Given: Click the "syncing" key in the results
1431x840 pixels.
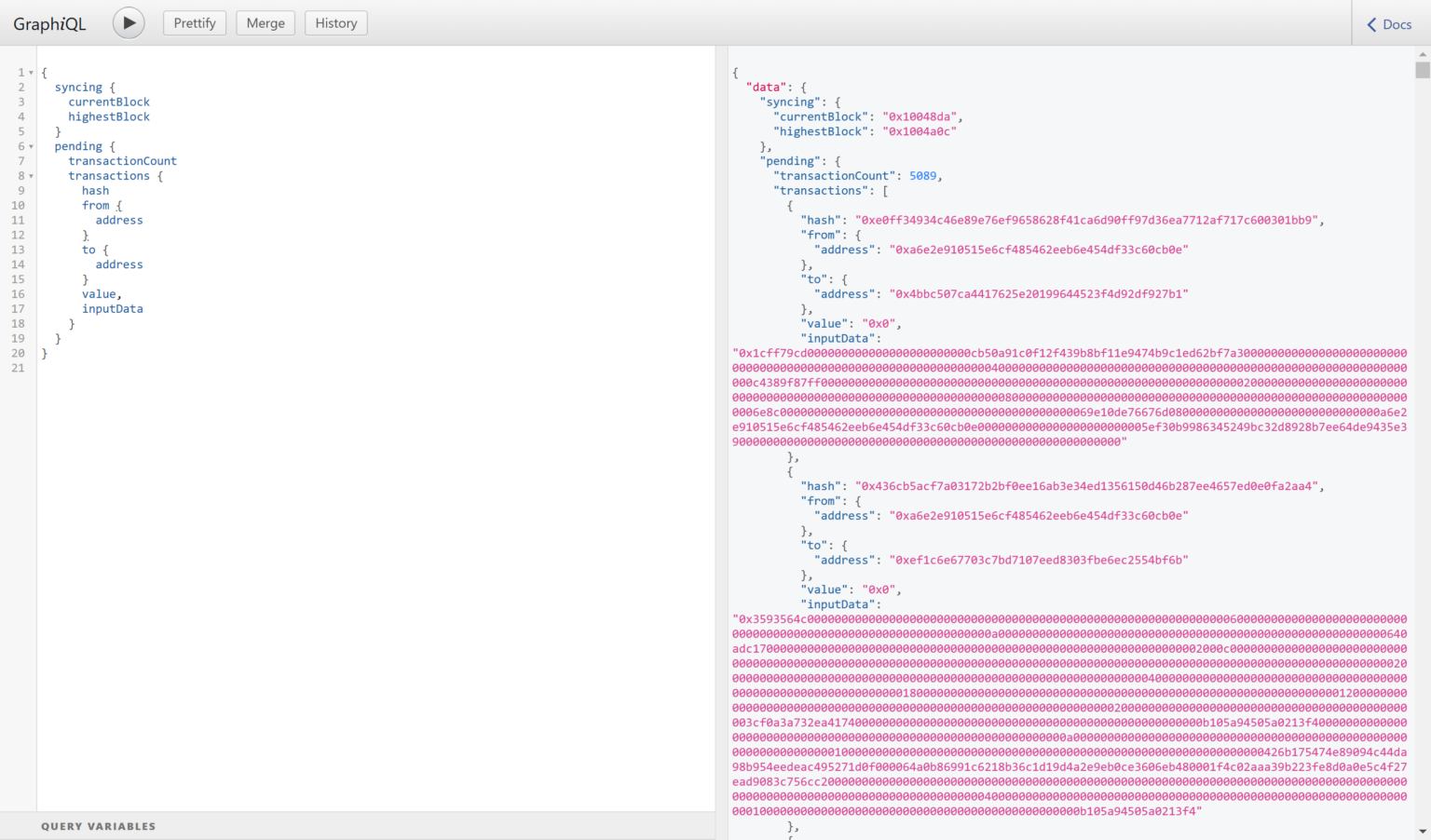Looking at the screenshot, I should tap(790, 102).
